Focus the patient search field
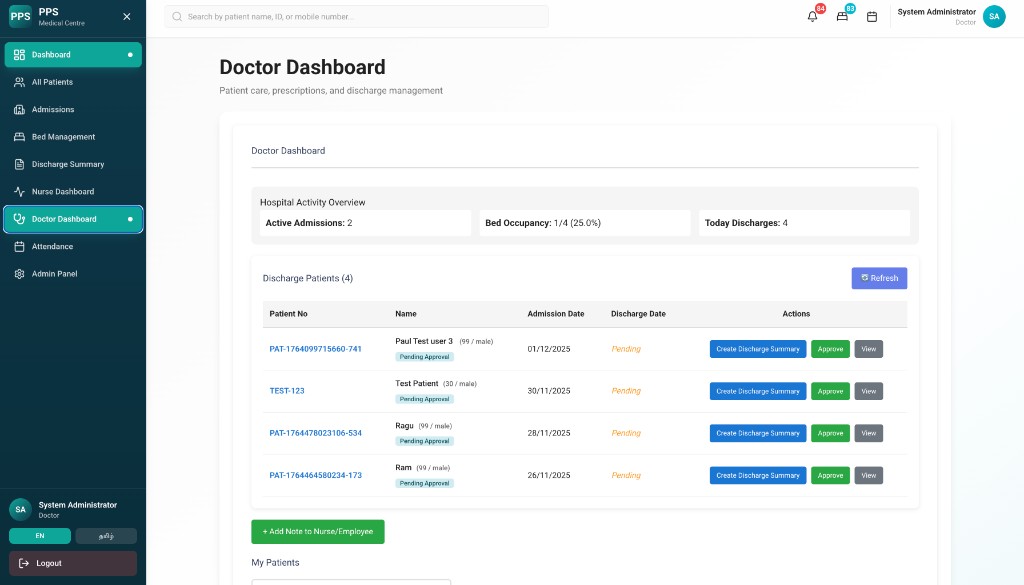The height and width of the screenshot is (585, 1024). click(x=357, y=17)
